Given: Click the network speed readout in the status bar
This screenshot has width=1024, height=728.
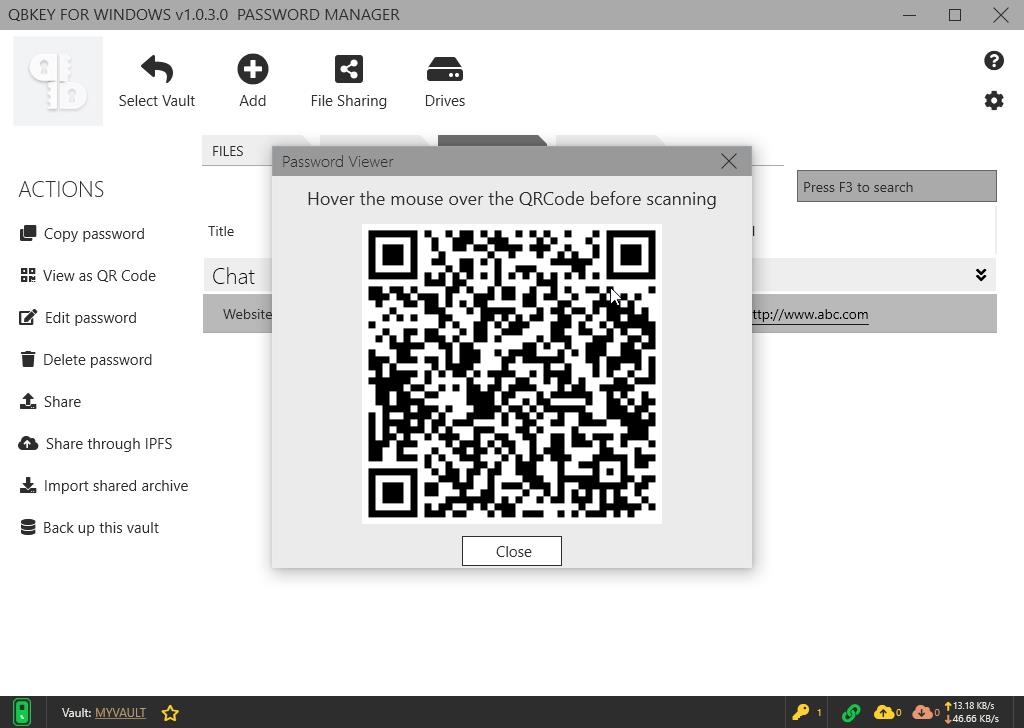Looking at the screenshot, I should [972, 712].
